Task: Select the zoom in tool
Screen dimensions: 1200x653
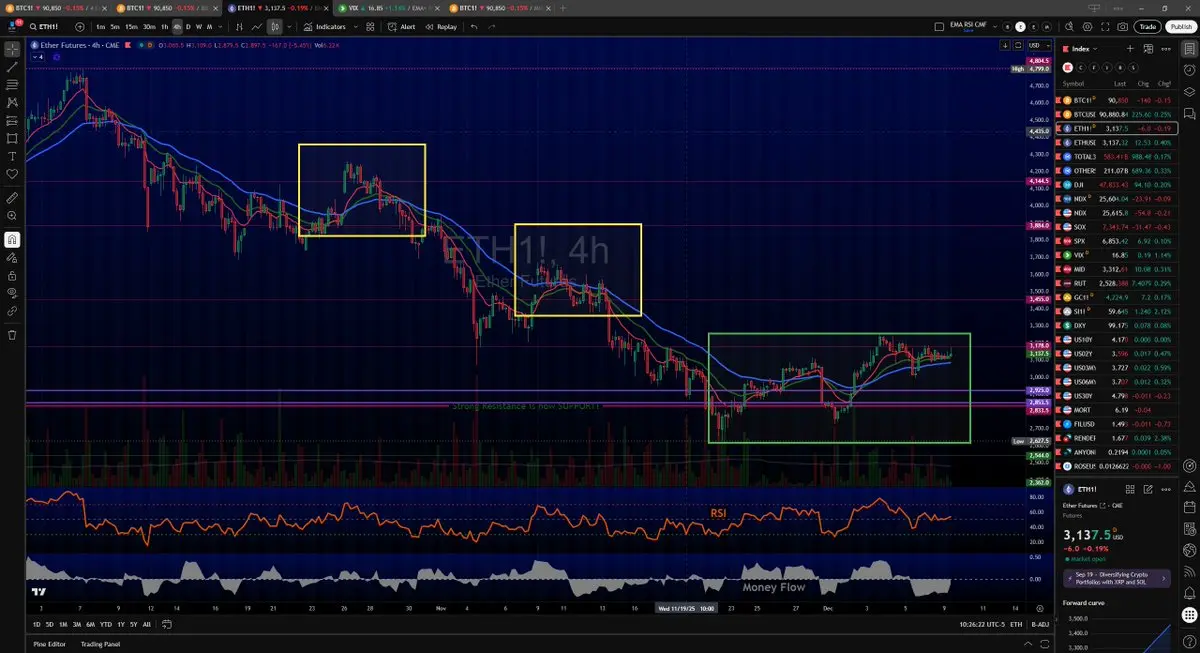Action: coord(12,217)
